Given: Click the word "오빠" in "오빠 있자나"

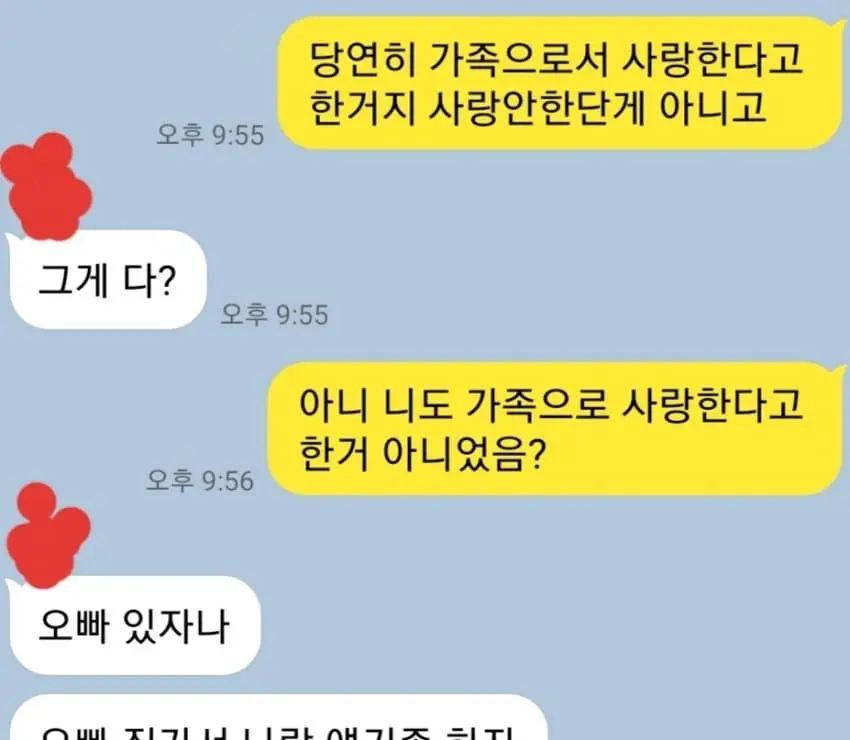Looking at the screenshot, I should coord(73,626).
